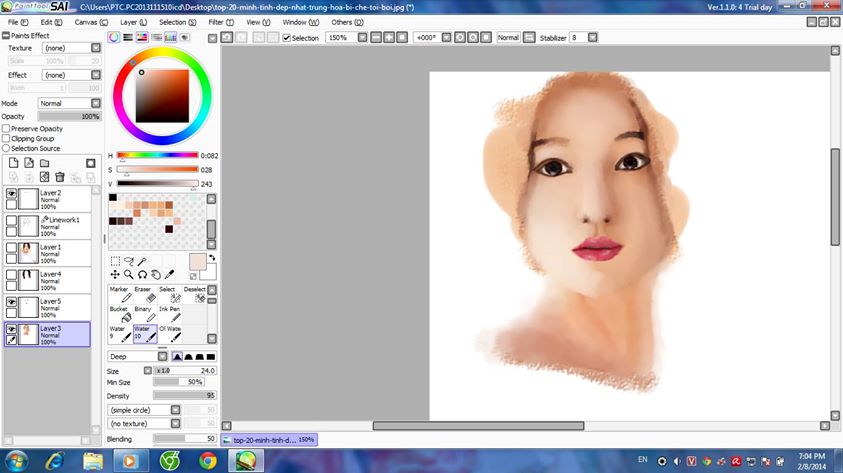Screen dimensions: 843x473
Task: Hide Layer5 with its eye icon
Action: click(11, 302)
